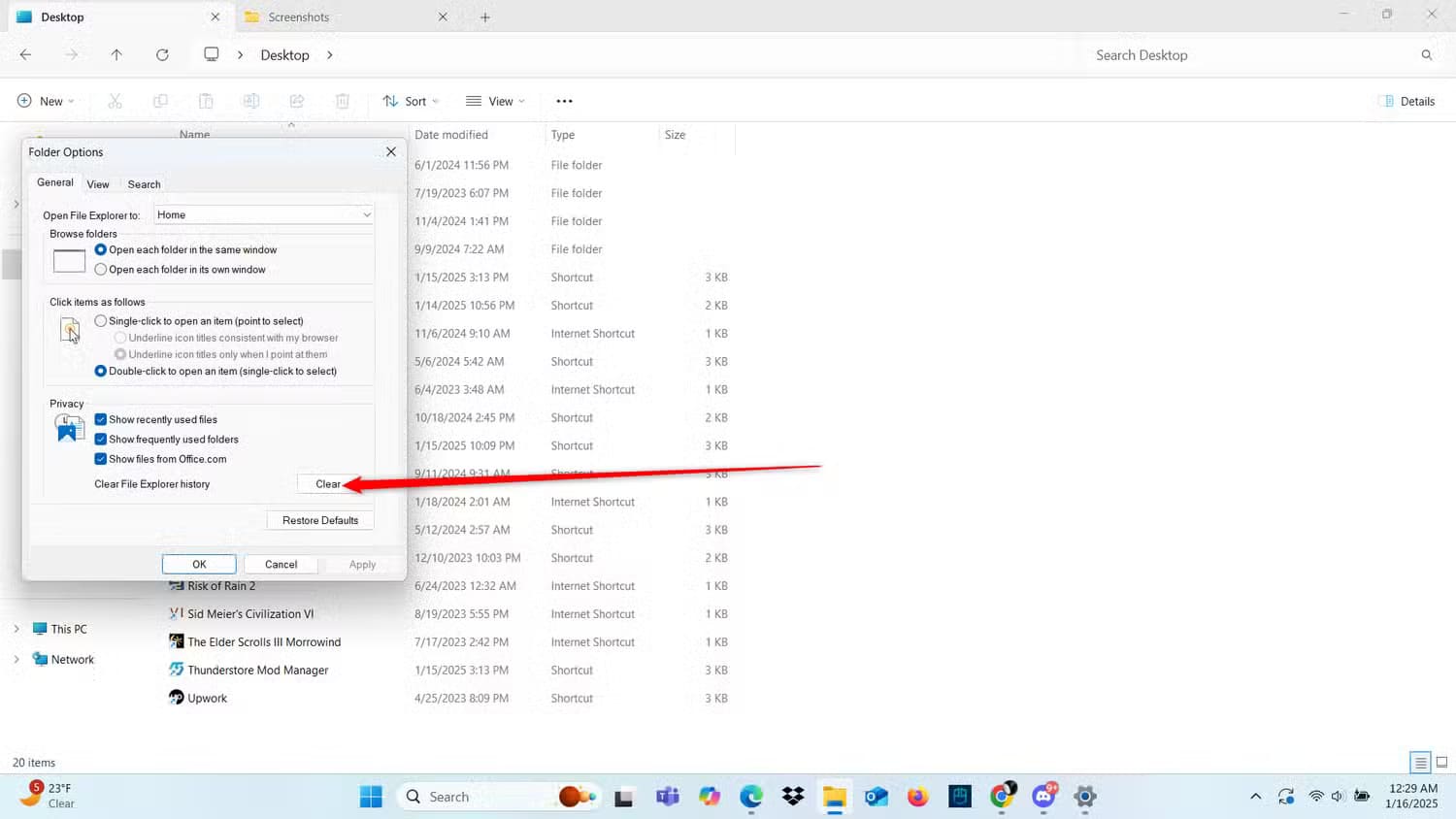Open a new tab with the plus button
This screenshot has height=819, width=1456.
pos(485,17)
